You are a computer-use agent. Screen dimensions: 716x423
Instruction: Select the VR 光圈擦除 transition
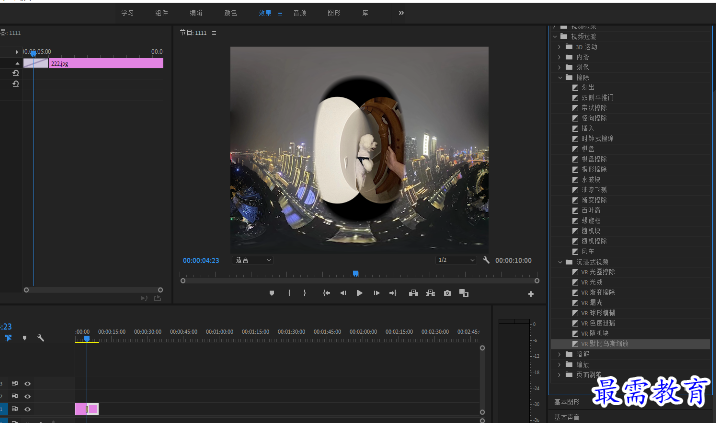[x=598, y=272]
